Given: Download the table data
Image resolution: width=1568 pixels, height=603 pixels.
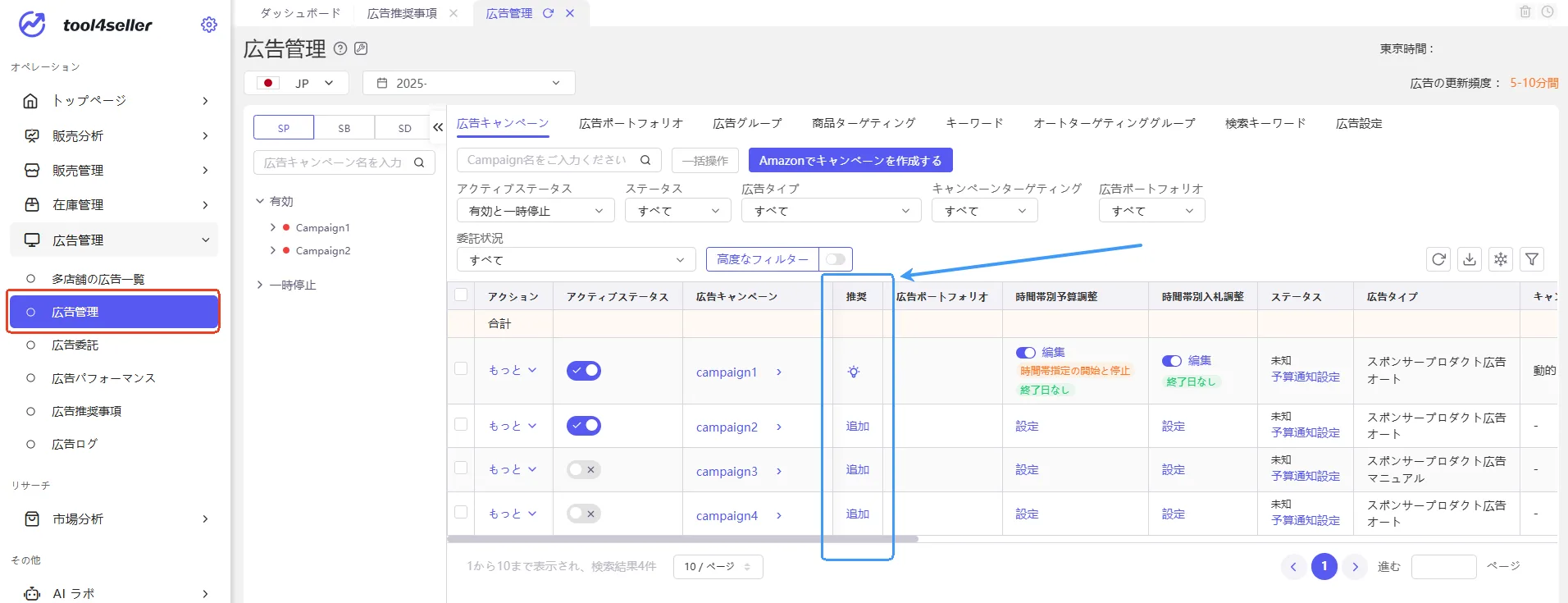Looking at the screenshot, I should coord(1470,259).
